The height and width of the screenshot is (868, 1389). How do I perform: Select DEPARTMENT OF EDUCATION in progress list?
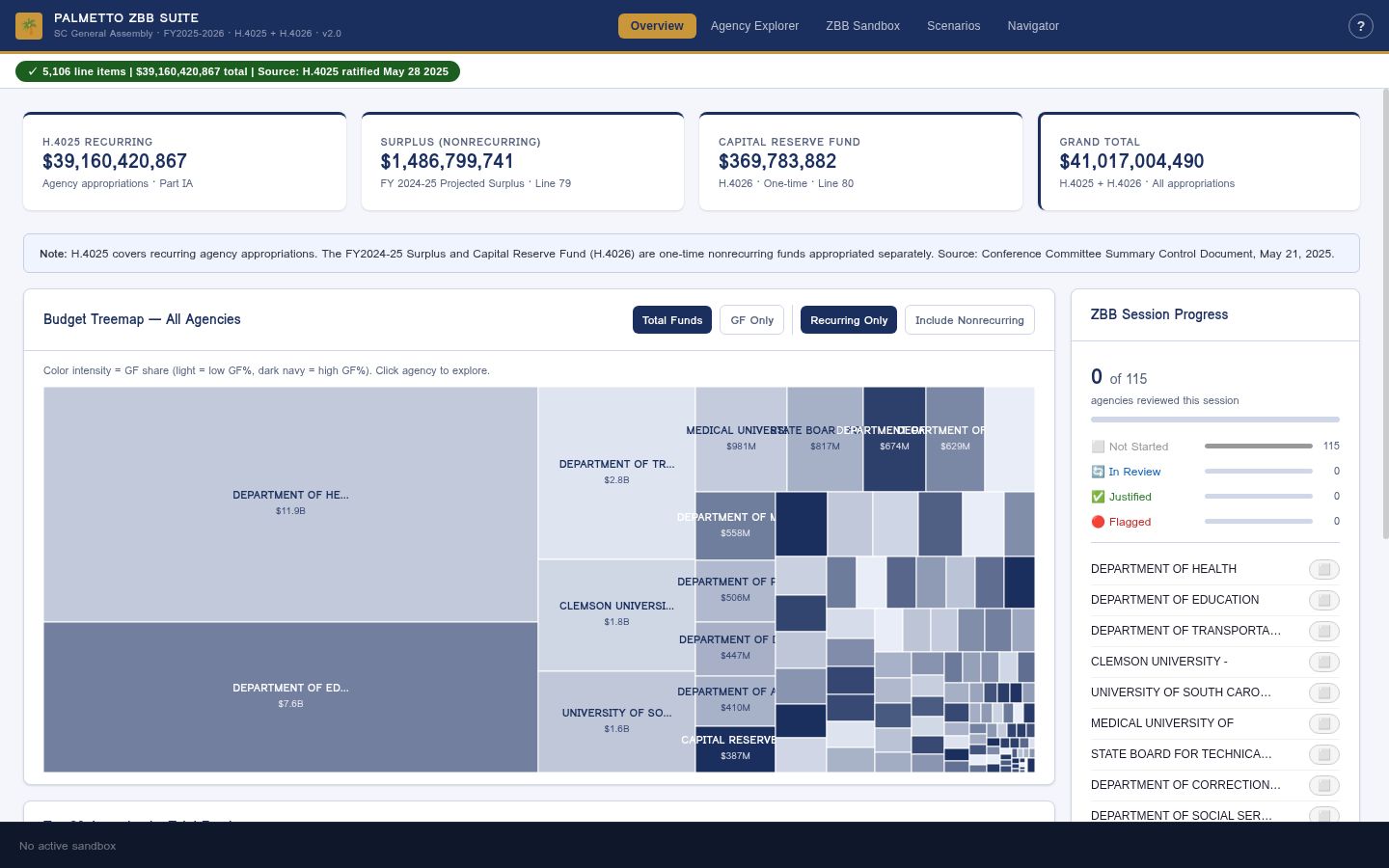pos(1175,600)
